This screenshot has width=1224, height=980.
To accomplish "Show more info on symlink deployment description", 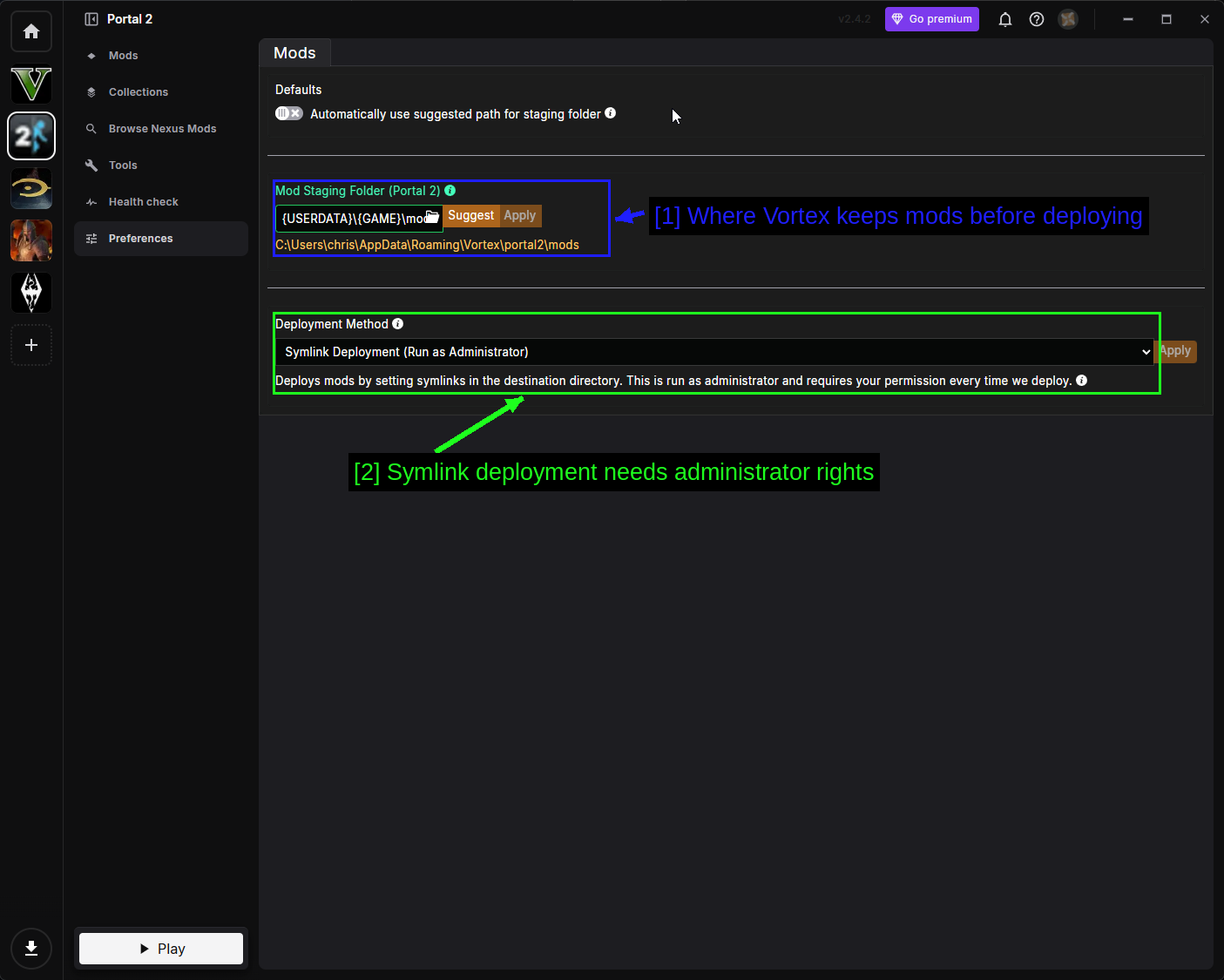I will [1081, 380].
